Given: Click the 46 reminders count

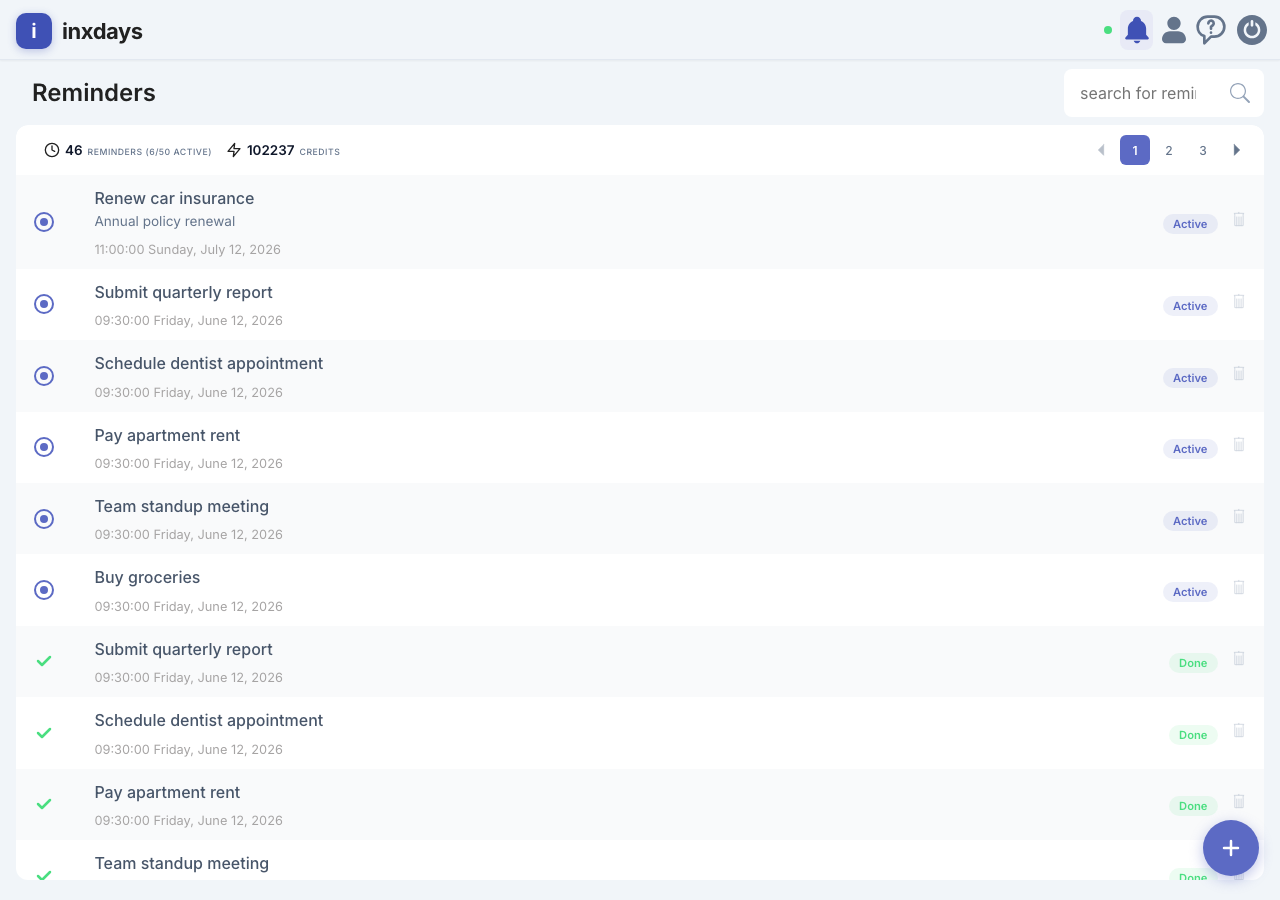Looking at the screenshot, I should pyautogui.click(x=74, y=150).
